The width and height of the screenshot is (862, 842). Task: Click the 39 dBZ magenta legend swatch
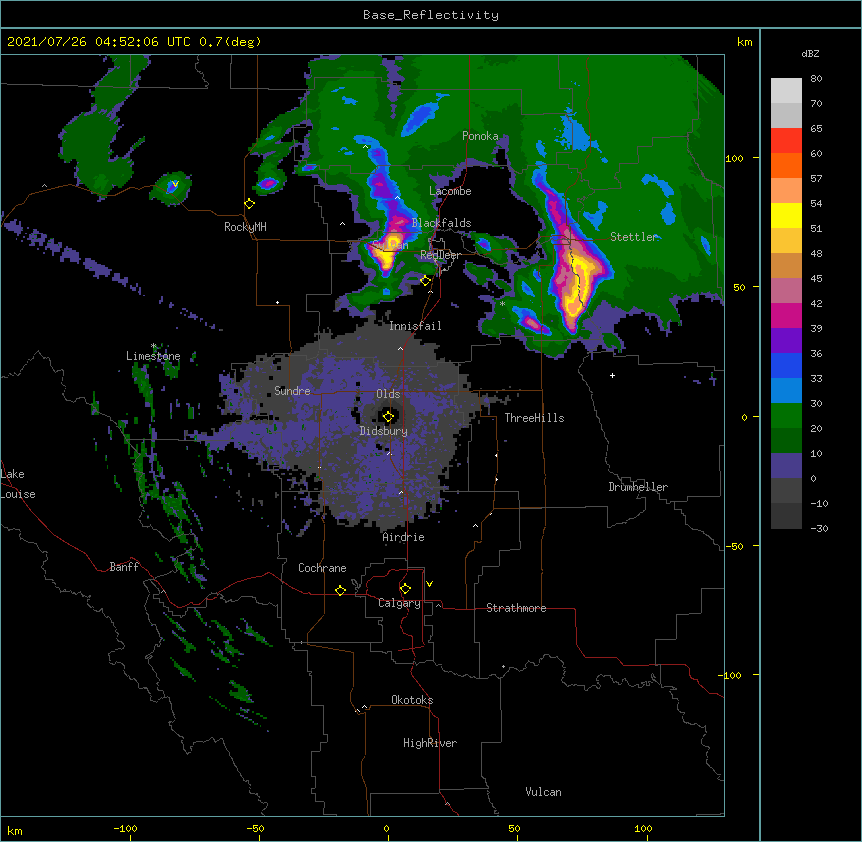click(x=786, y=315)
